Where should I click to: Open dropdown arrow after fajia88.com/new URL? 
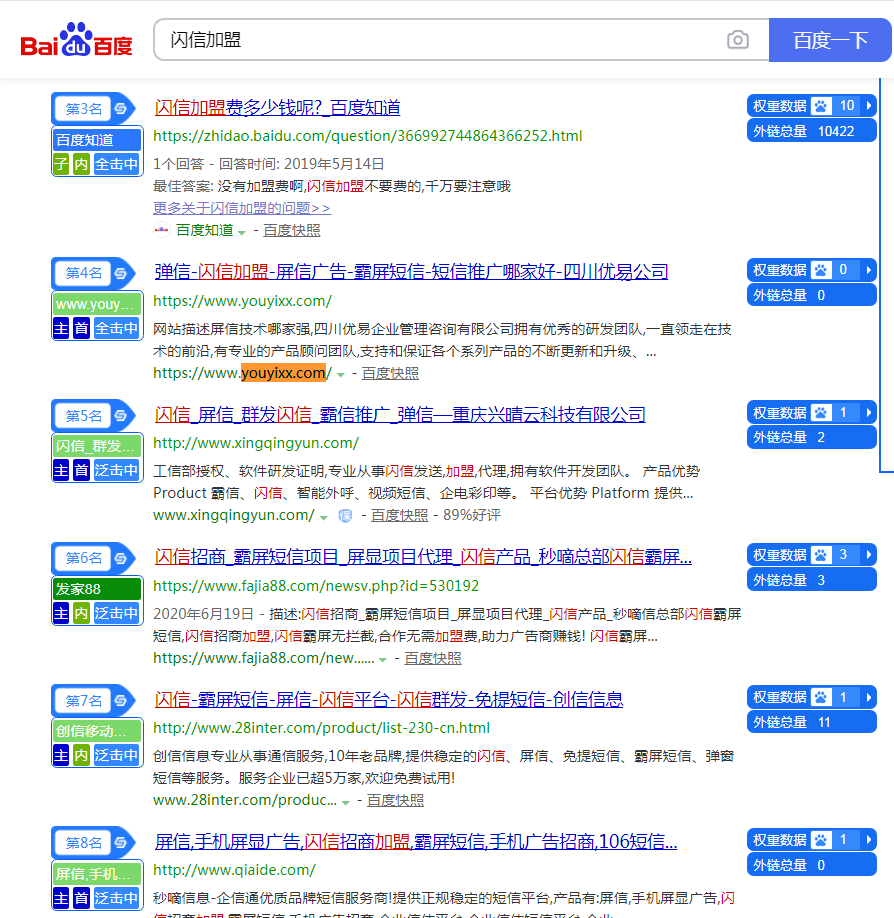coord(383,660)
